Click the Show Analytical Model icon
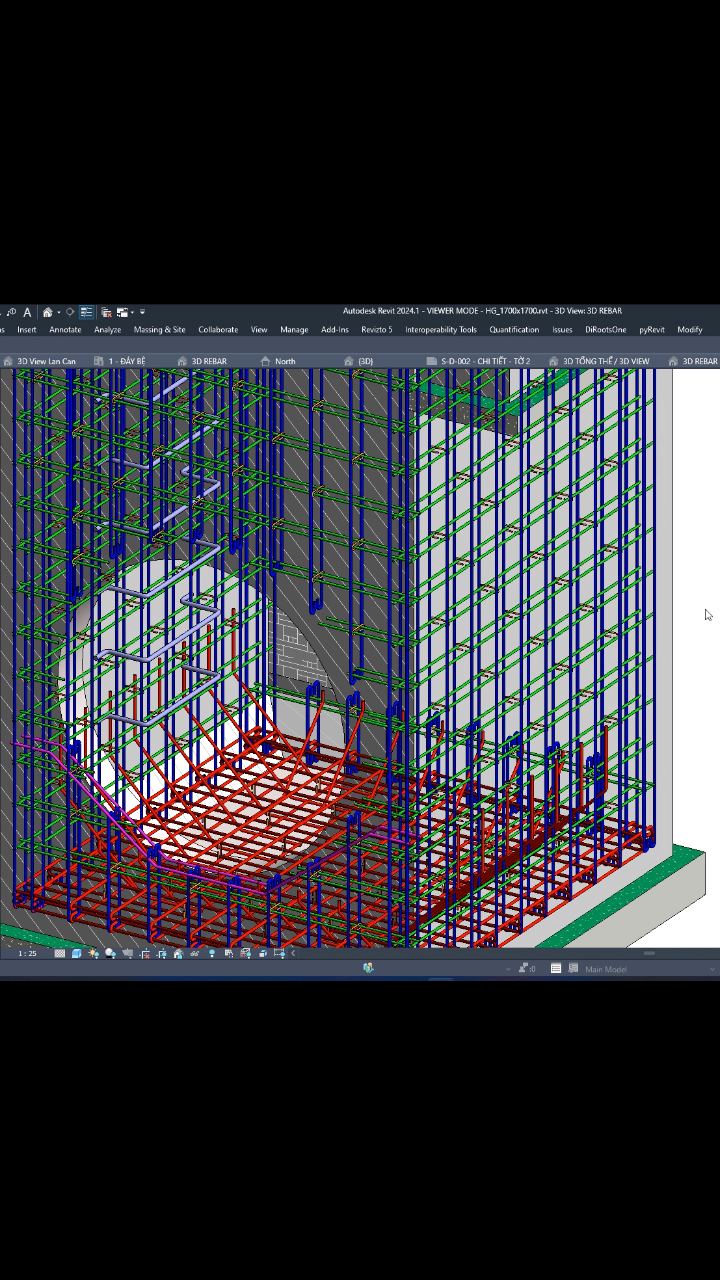Image resolution: width=720 pixels, height=1280 pixels. pos(245,953)
